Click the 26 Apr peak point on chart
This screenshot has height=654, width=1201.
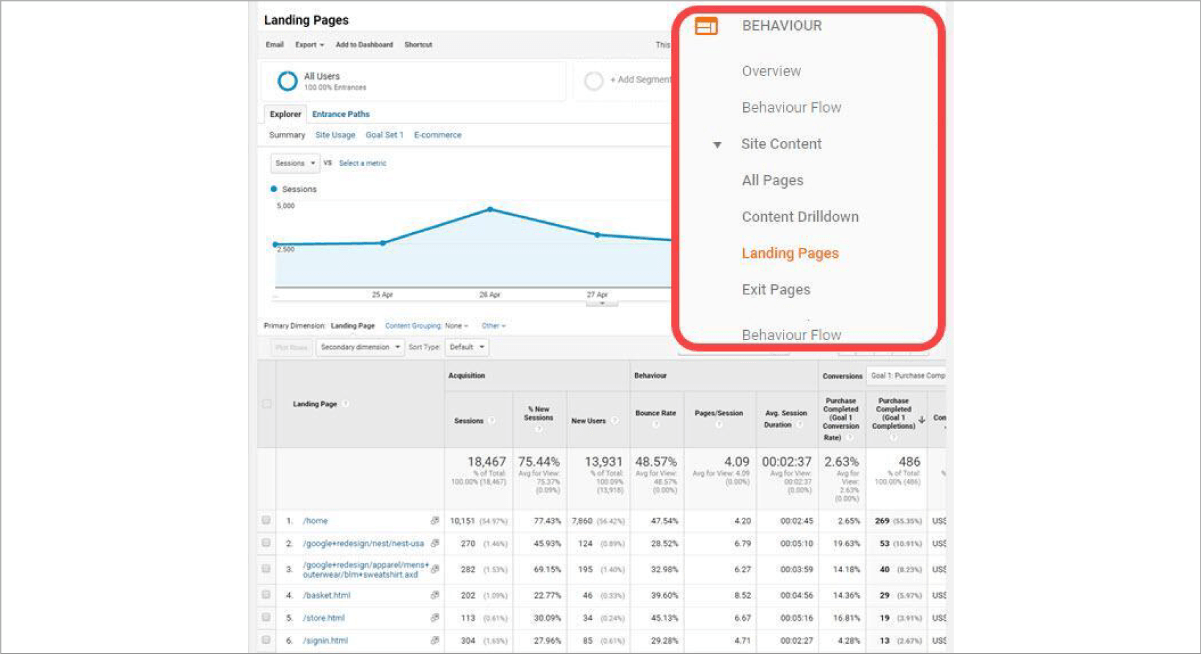click(x=490, y=209)
